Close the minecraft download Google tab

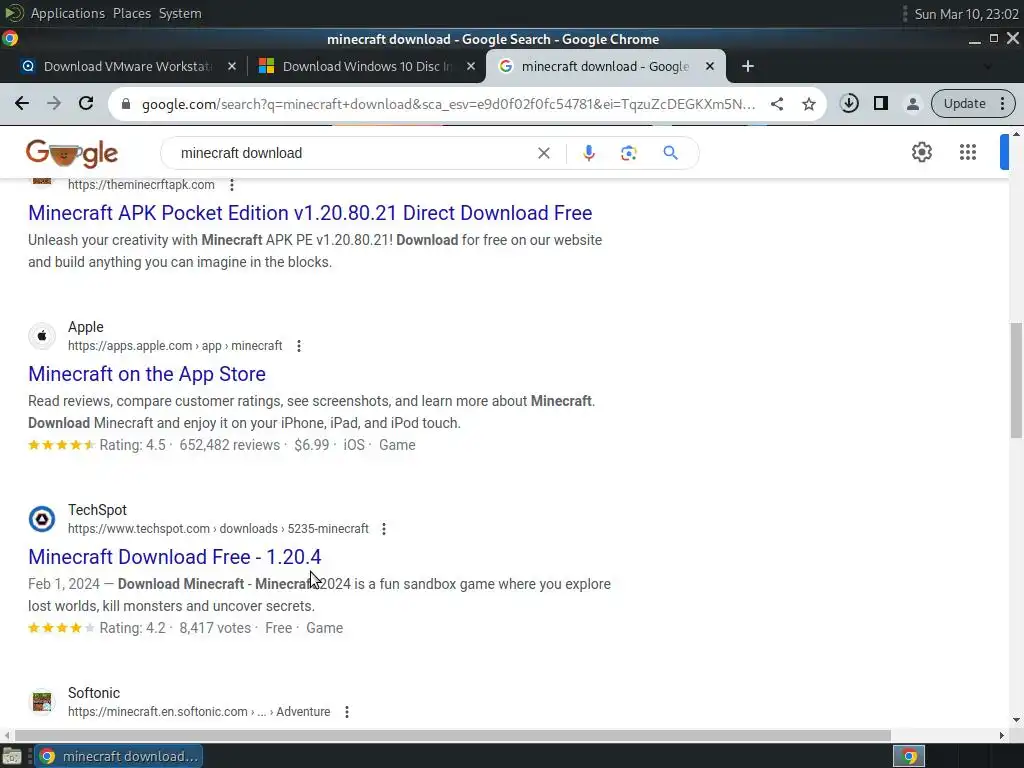pyautogui.click(x=710, y=66)
